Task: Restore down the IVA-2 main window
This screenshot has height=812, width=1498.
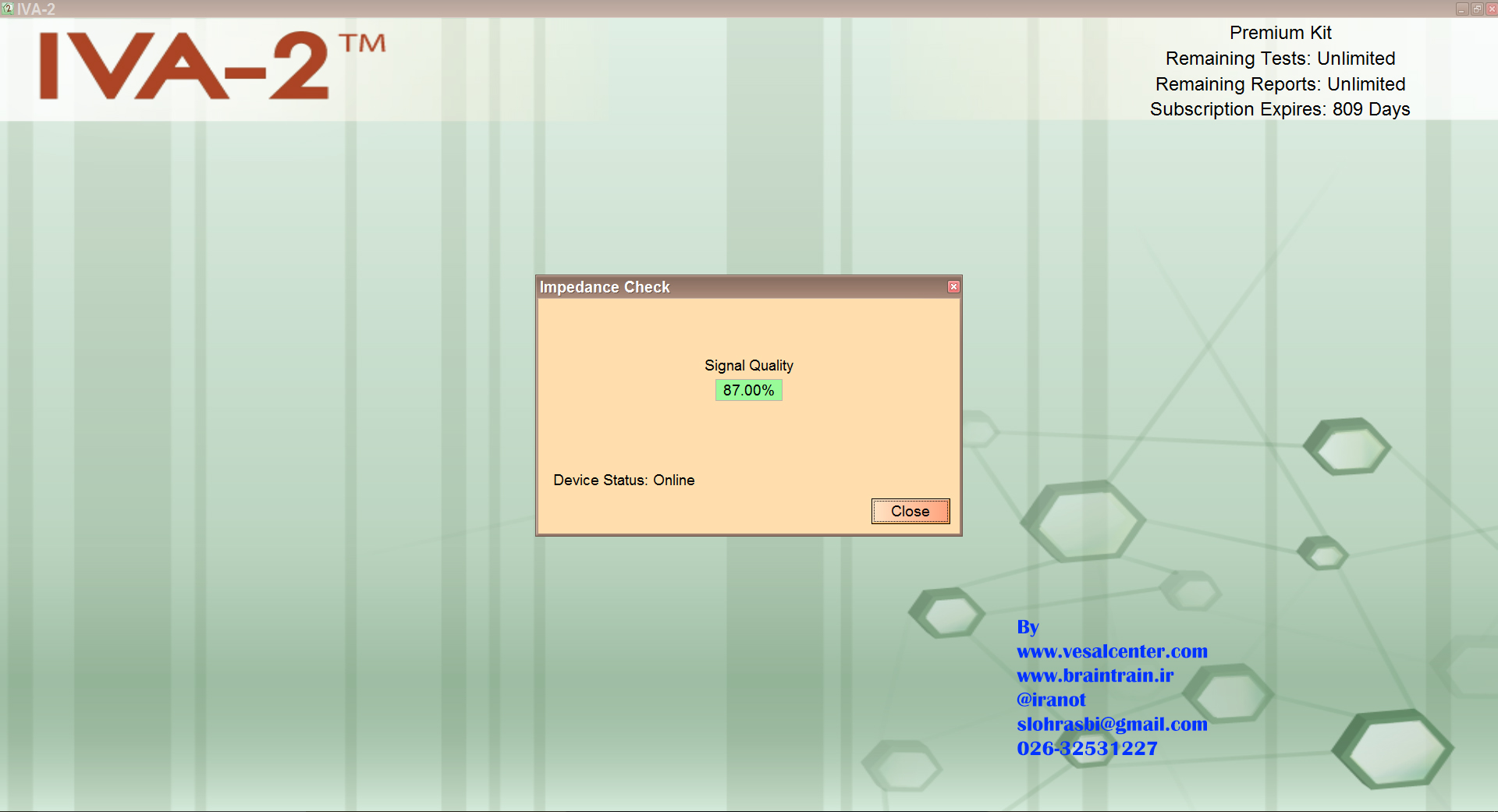Action: tap(1477, 9)
